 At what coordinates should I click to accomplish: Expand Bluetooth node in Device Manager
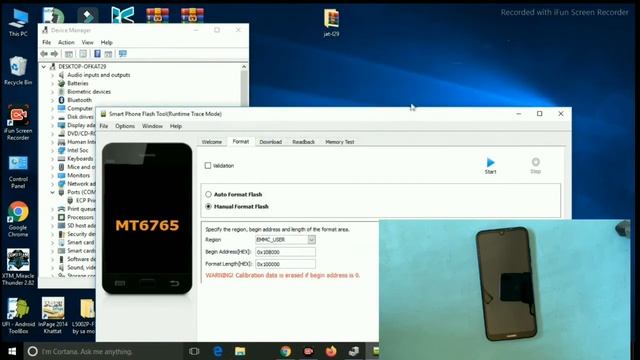(52, 100)
